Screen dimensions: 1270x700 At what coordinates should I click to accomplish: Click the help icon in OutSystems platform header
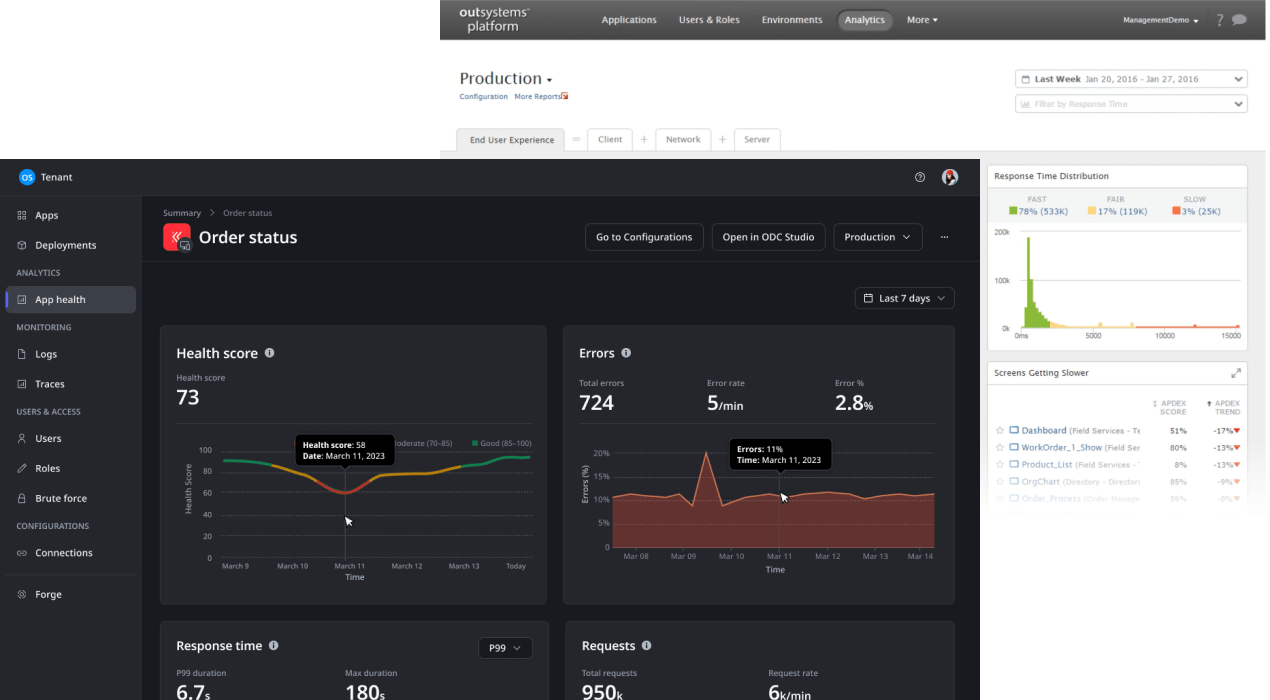1220,20
